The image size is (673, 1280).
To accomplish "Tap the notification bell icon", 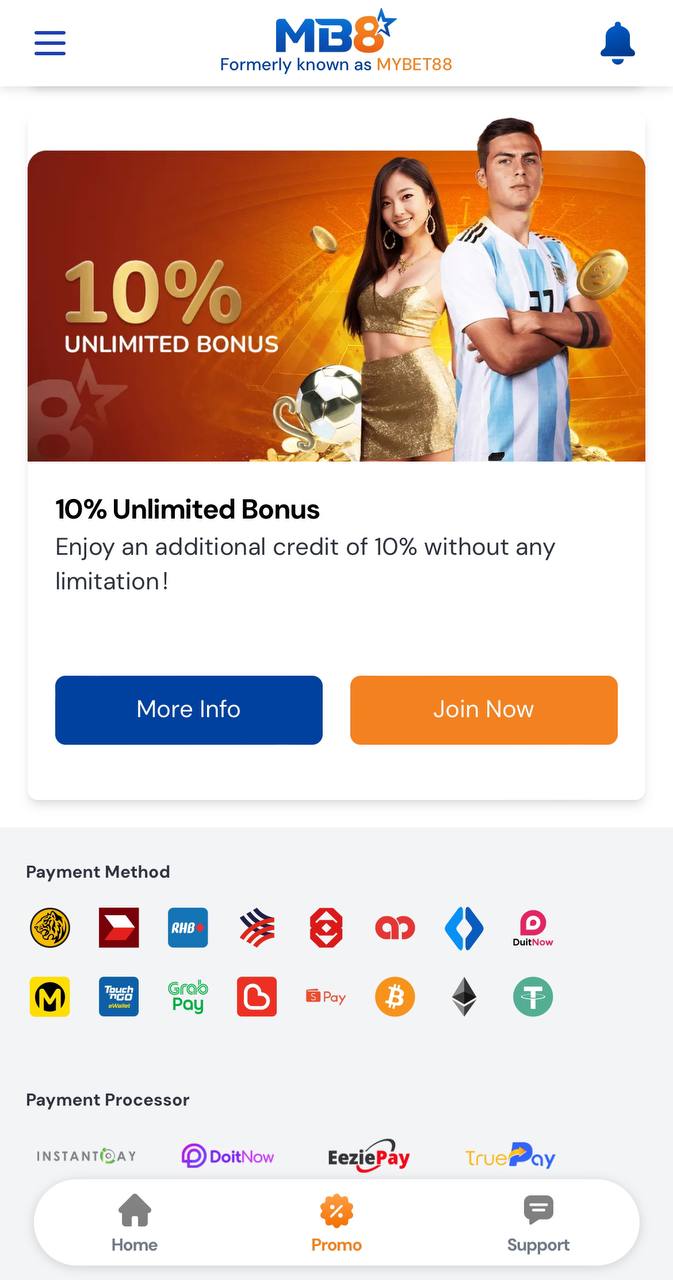I will [617, 43].
